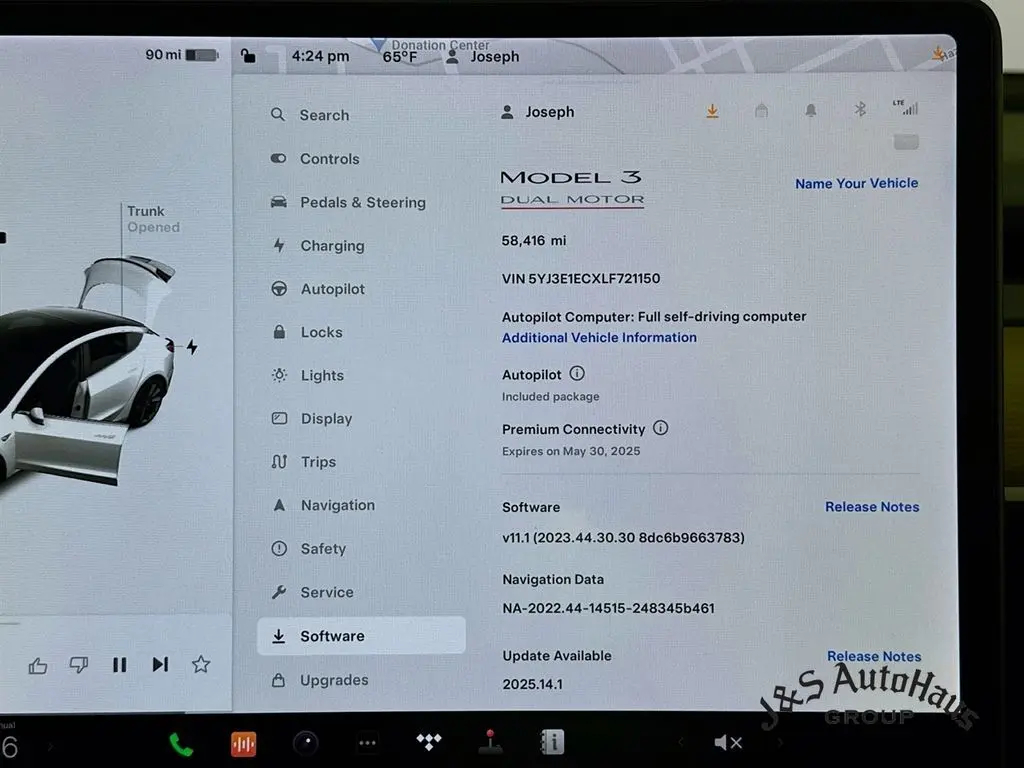This screenshot has width=1024, height=768.
Task: Tap the unlocked padlock icon in status bar
Action: point(248,56)
